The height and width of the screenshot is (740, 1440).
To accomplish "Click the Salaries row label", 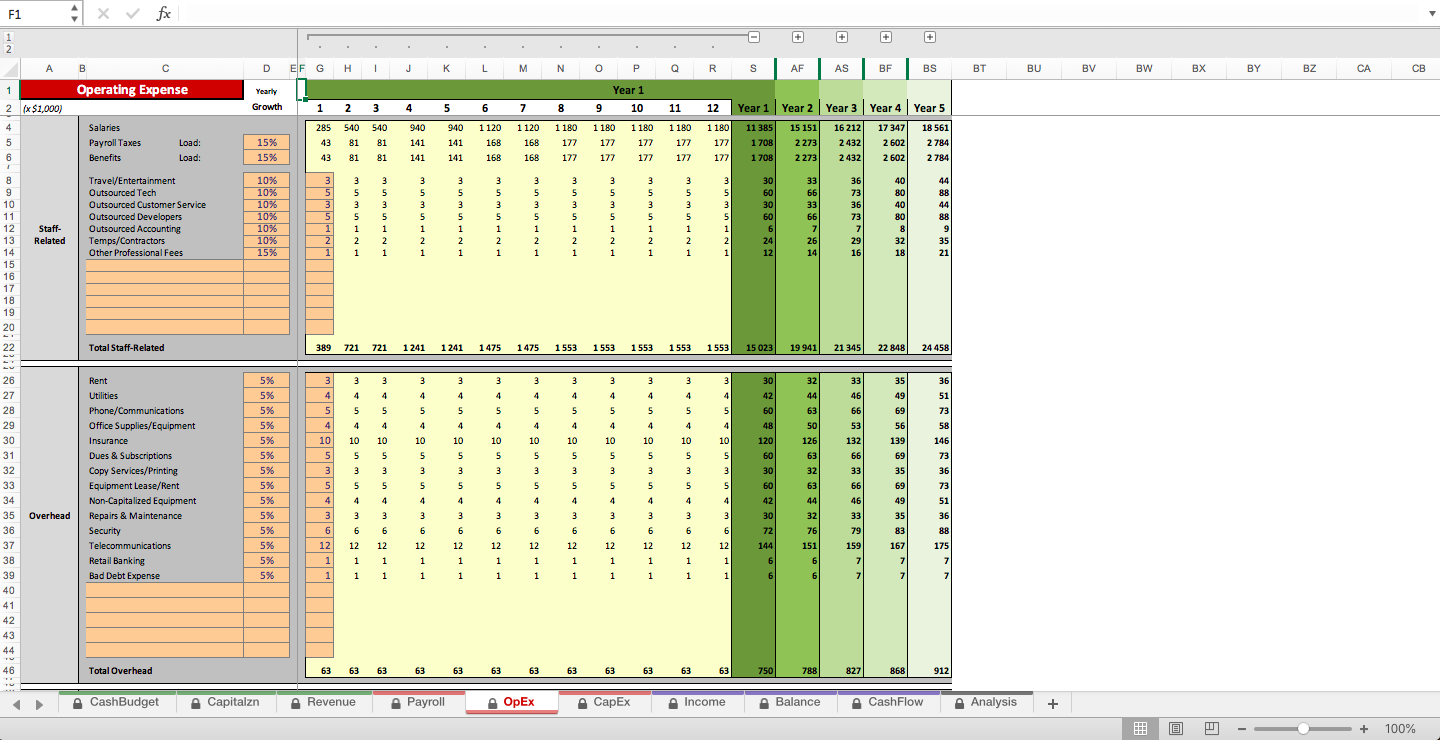I will point(104,128).
